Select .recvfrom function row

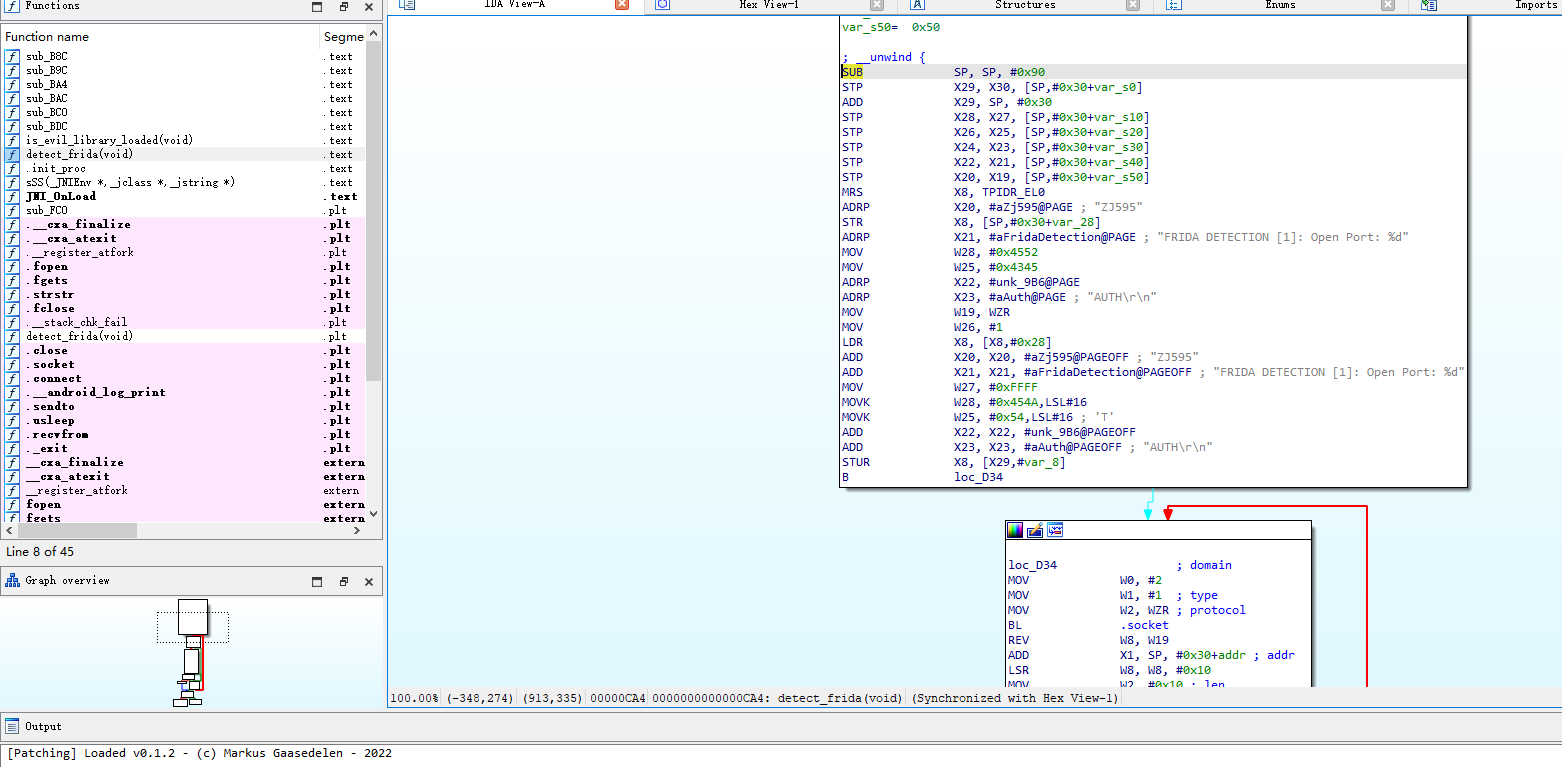point(184,434)
